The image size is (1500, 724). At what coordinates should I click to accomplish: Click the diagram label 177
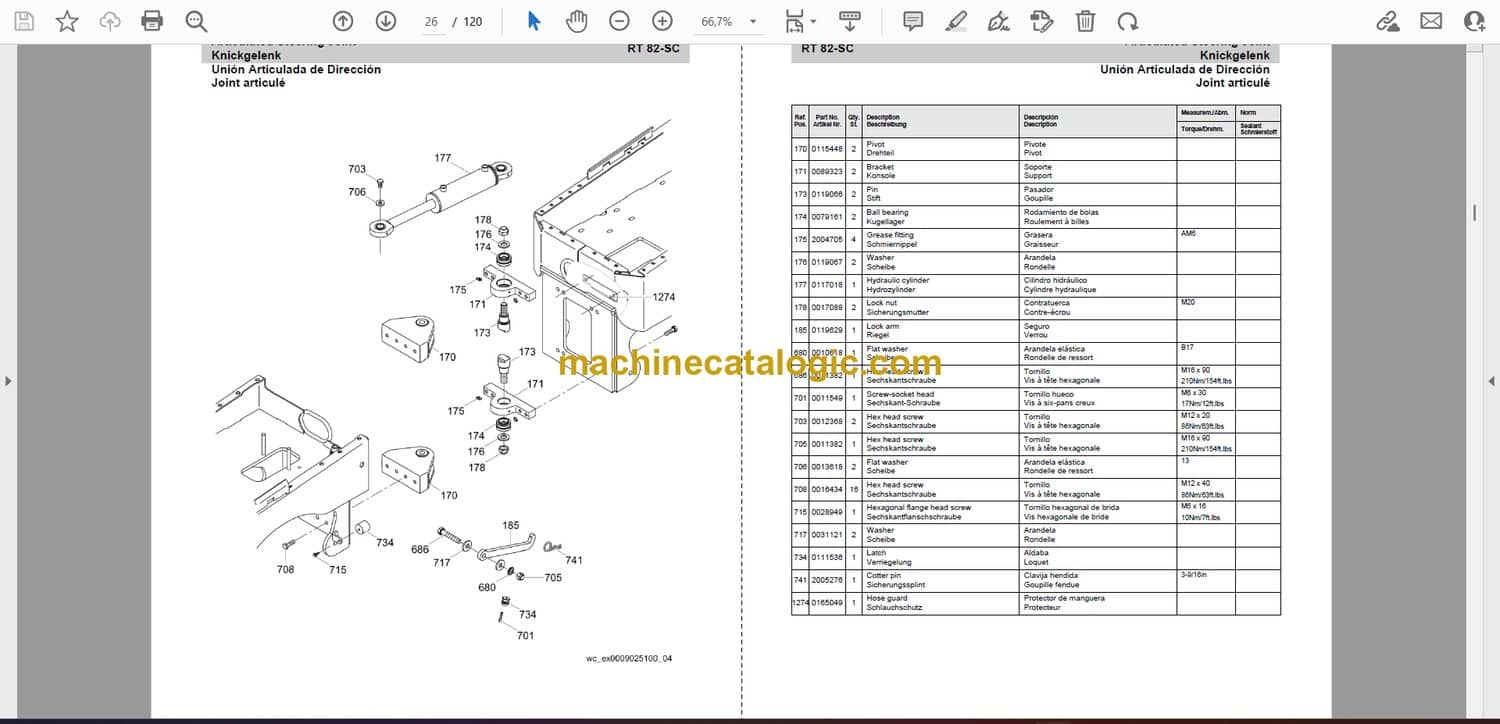point(443,158)
